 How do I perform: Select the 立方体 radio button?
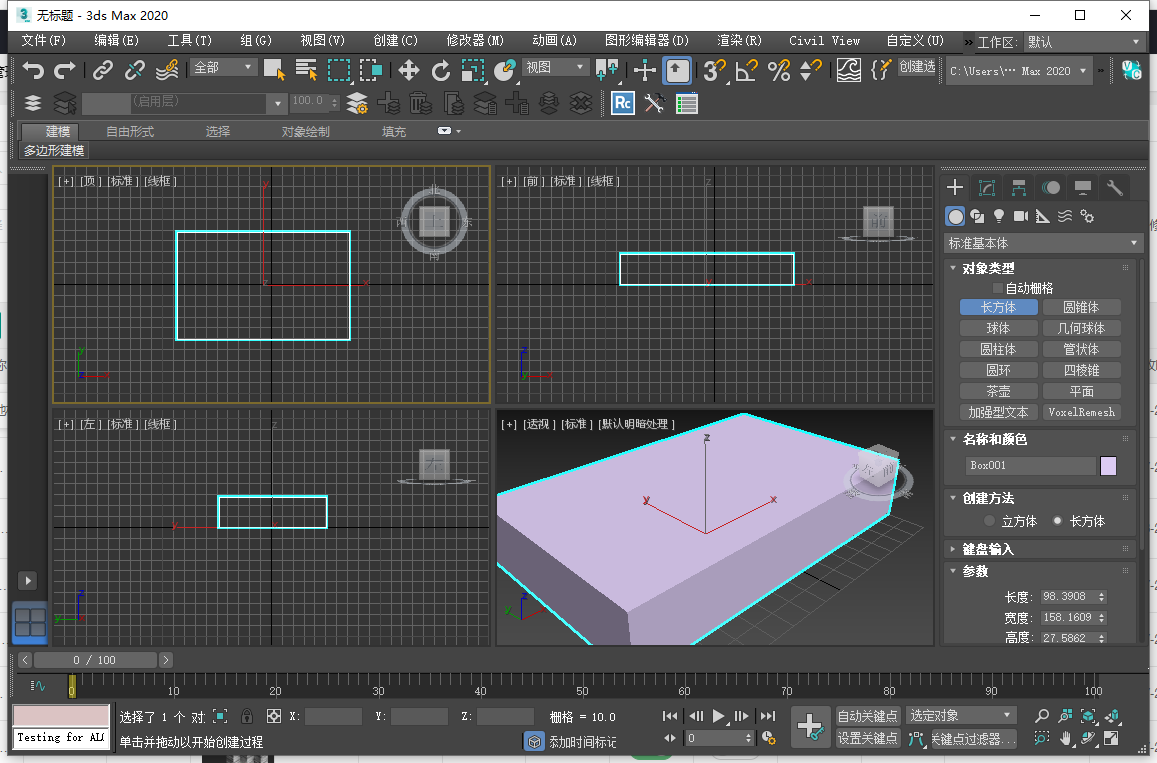point(989,521)
